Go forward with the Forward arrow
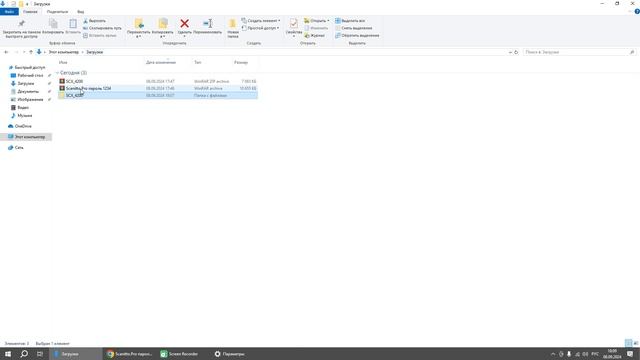Image resolution: width=640 pixels, height=360 pixels. pos(16,52)
